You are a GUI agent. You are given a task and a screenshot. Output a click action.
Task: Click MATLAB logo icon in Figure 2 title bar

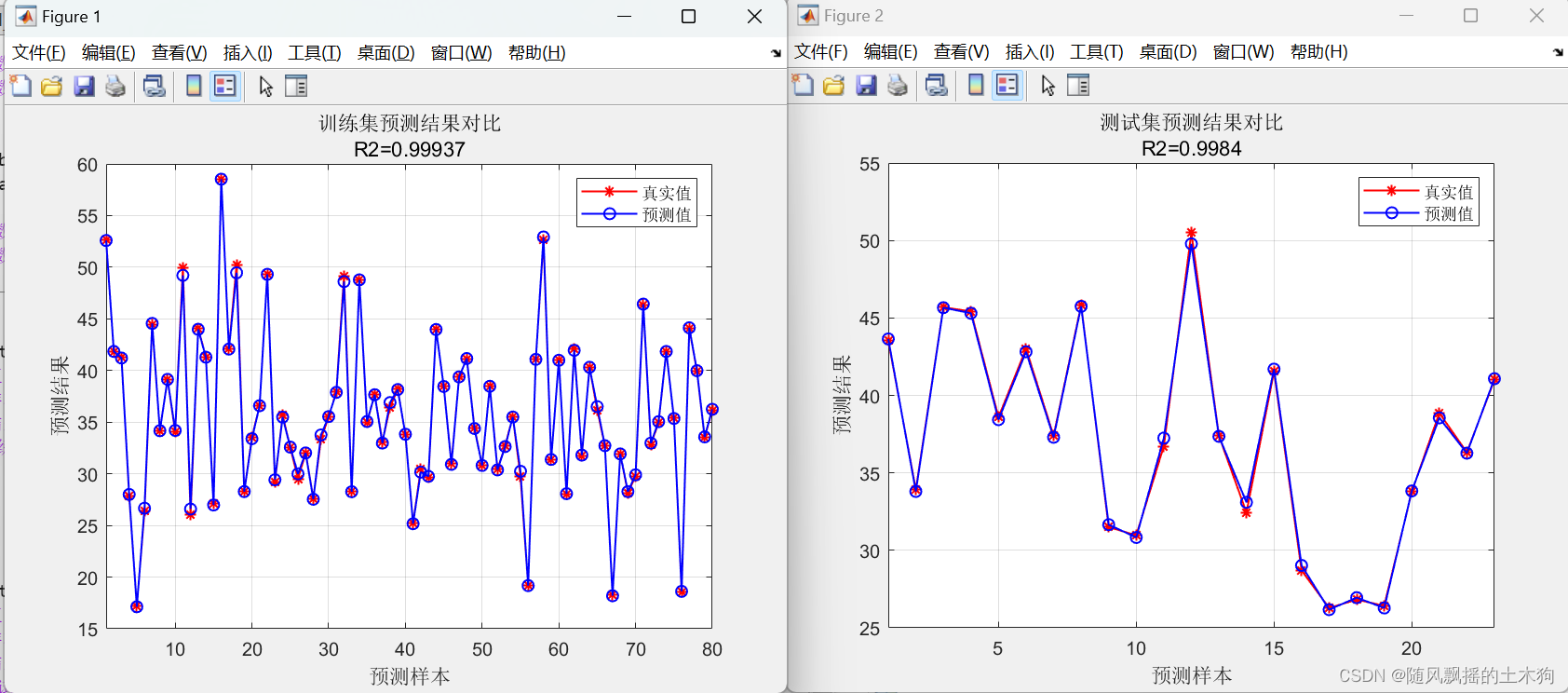[x=808, y=16]
